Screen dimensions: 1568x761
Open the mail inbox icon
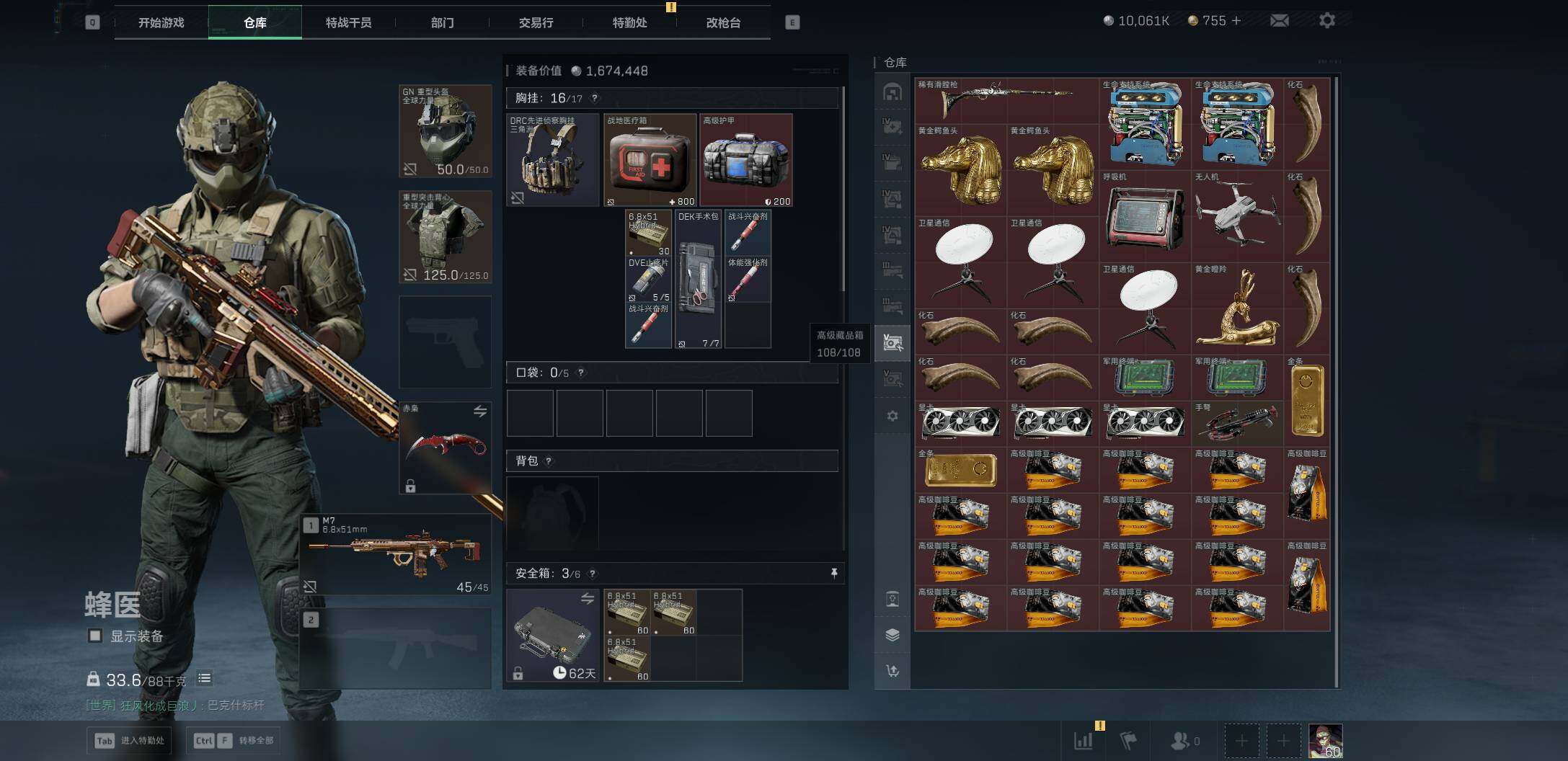pyautogui.click(x=1280, y=21)
